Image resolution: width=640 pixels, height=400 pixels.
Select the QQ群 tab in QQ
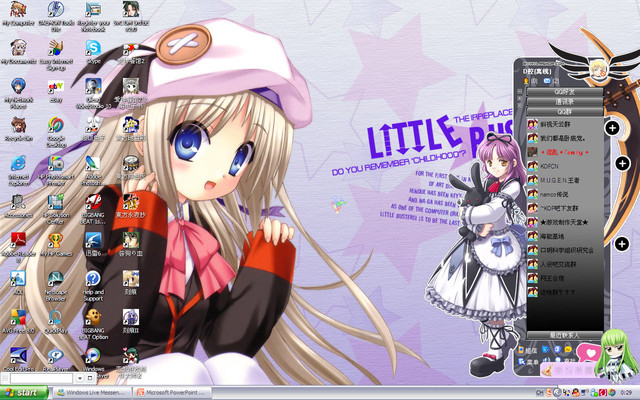564,111
